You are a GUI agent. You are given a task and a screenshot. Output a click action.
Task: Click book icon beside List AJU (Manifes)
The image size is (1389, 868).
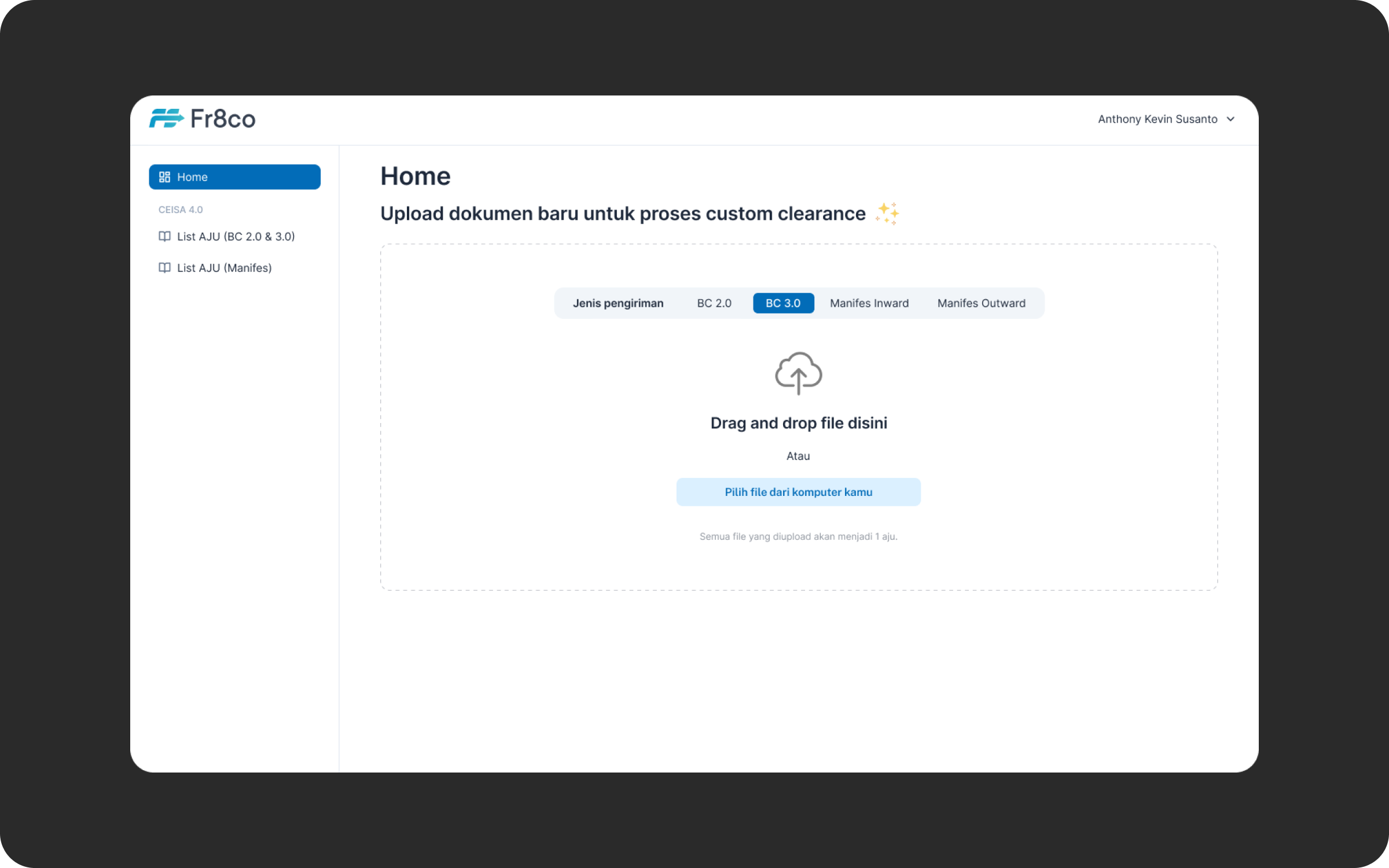tap(164, 268)
